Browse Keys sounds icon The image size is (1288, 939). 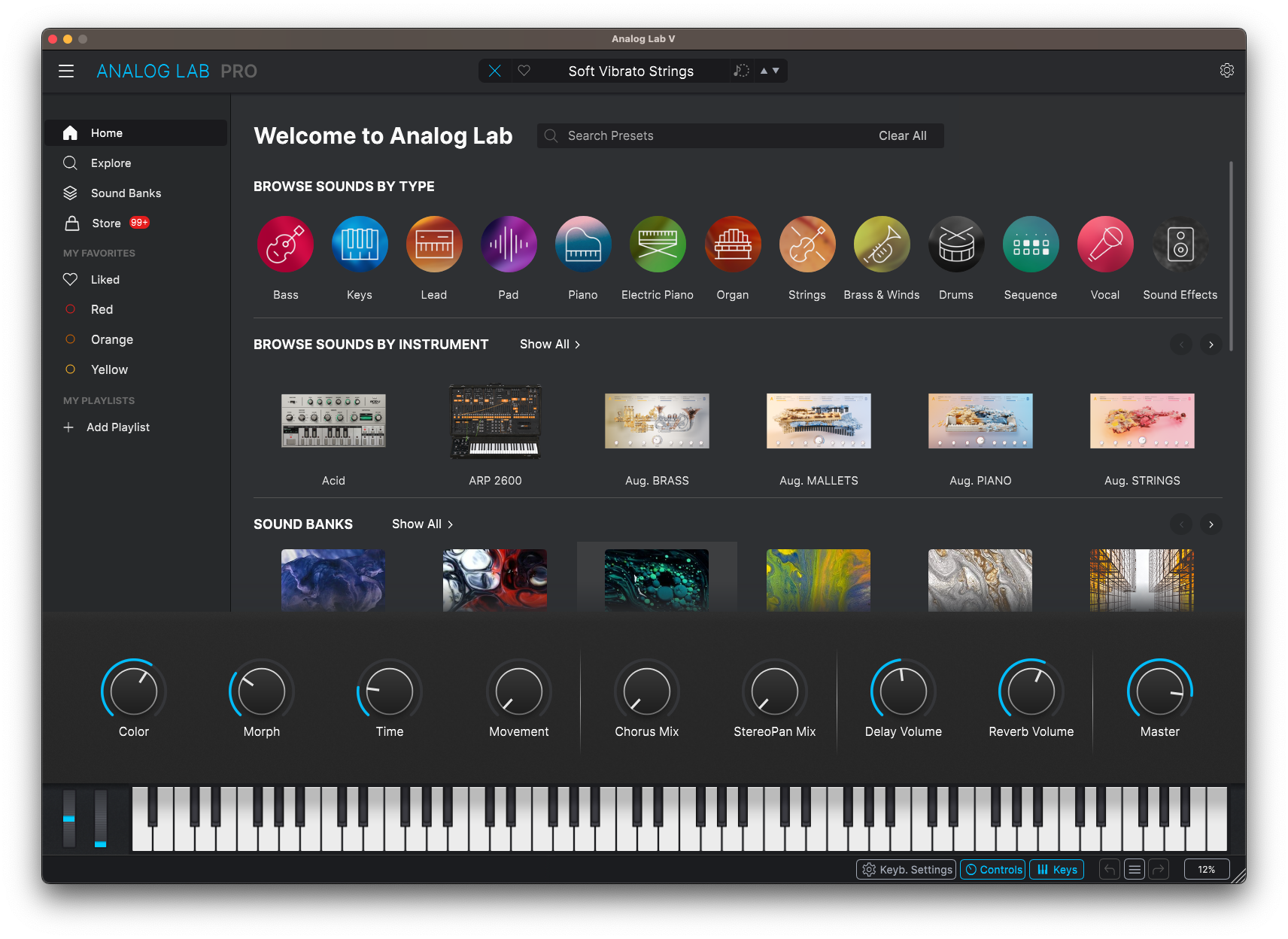360,245
